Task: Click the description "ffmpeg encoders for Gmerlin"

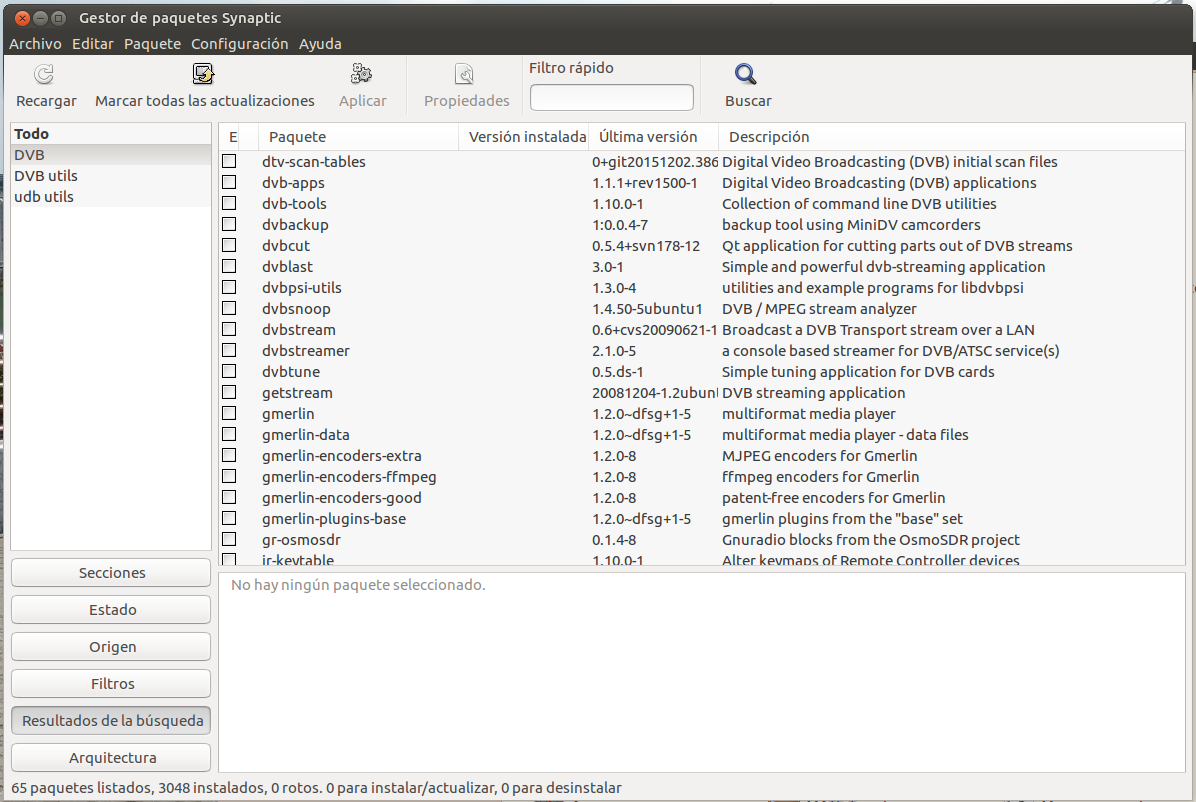Action: pyautogui.click(x=820, y=477)
